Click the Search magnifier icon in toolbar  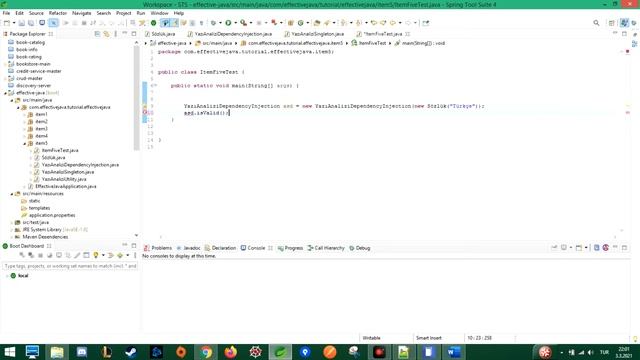[596, 23]
